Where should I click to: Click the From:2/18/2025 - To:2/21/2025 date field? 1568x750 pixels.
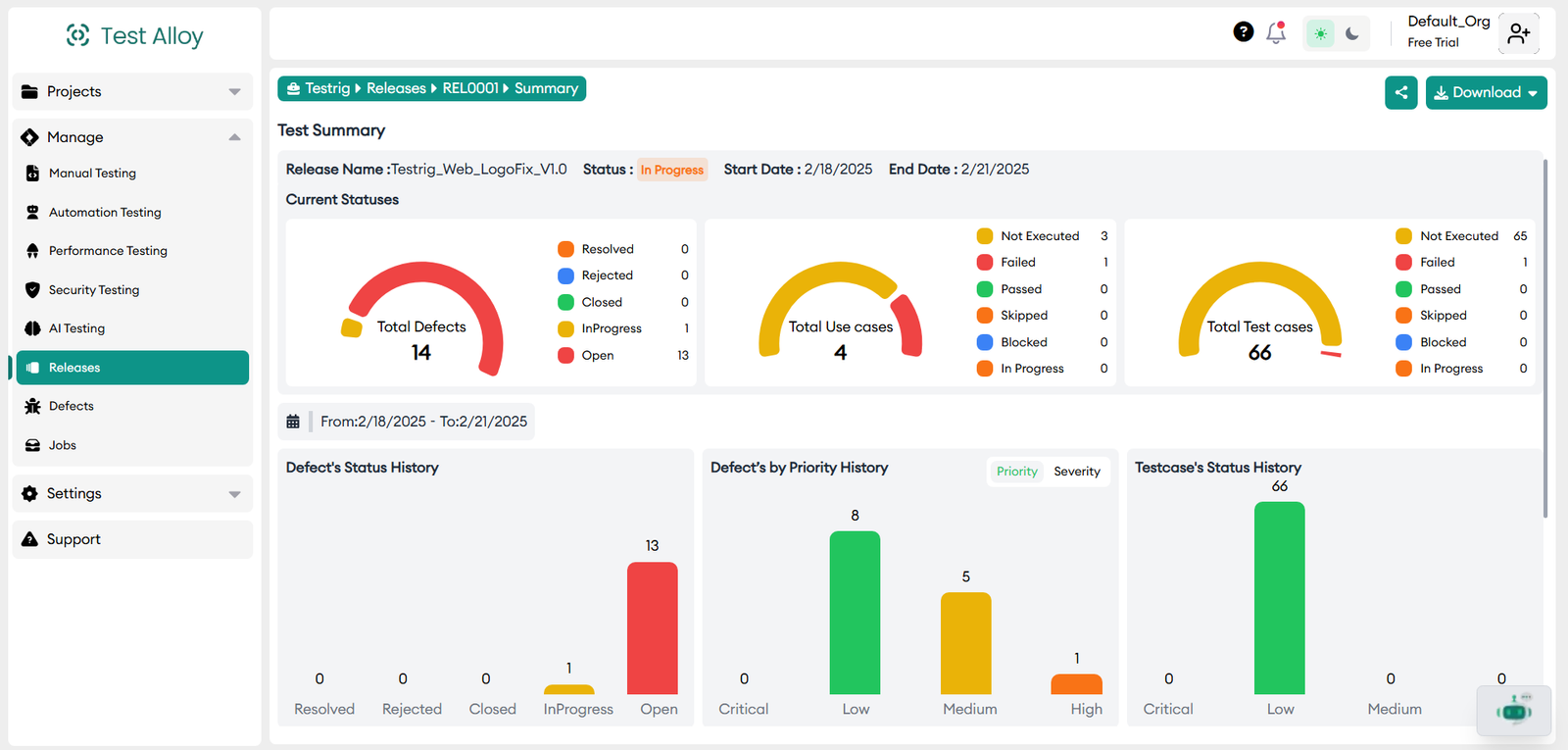point(423,422)
